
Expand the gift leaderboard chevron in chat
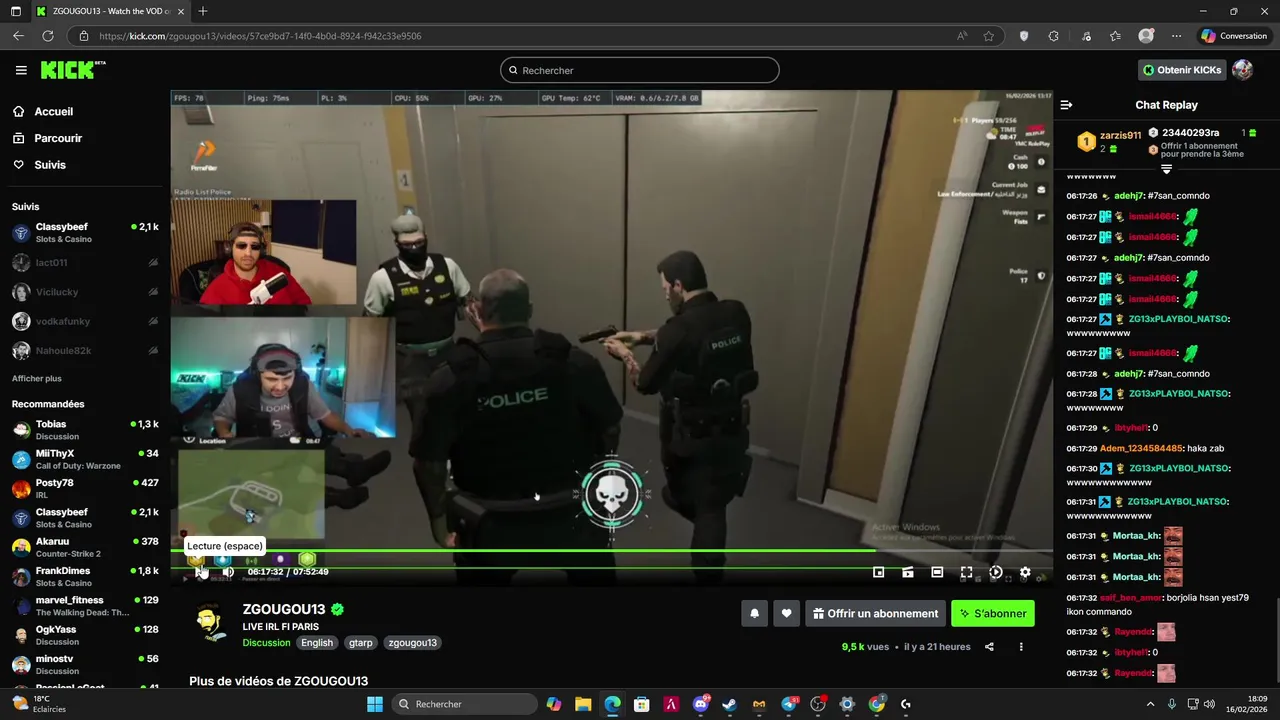pyautogui.click(x=1166, y=169)
